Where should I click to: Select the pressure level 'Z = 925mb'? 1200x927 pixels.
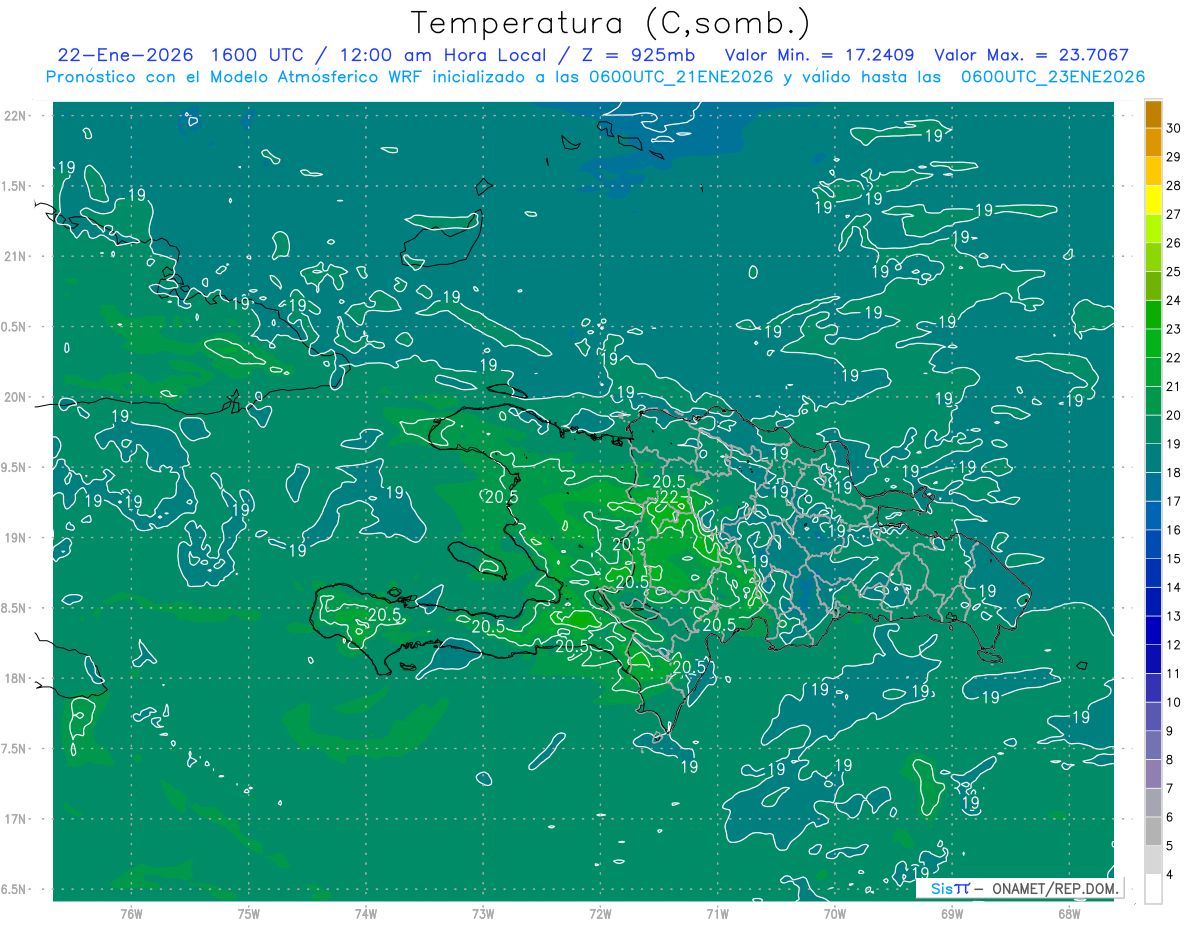click(x=635, y=55)
